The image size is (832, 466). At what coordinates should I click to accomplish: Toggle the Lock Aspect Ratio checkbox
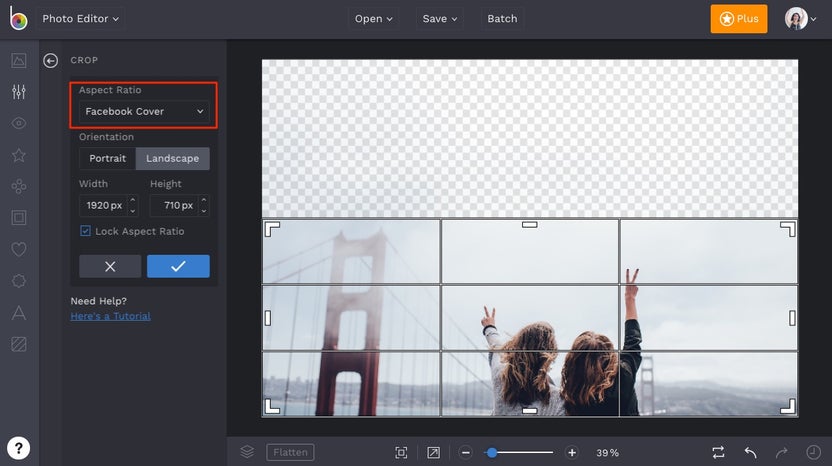(85, 231)
